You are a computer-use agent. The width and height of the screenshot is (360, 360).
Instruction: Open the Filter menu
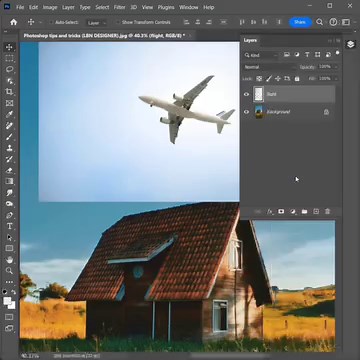tap(119, 7)
